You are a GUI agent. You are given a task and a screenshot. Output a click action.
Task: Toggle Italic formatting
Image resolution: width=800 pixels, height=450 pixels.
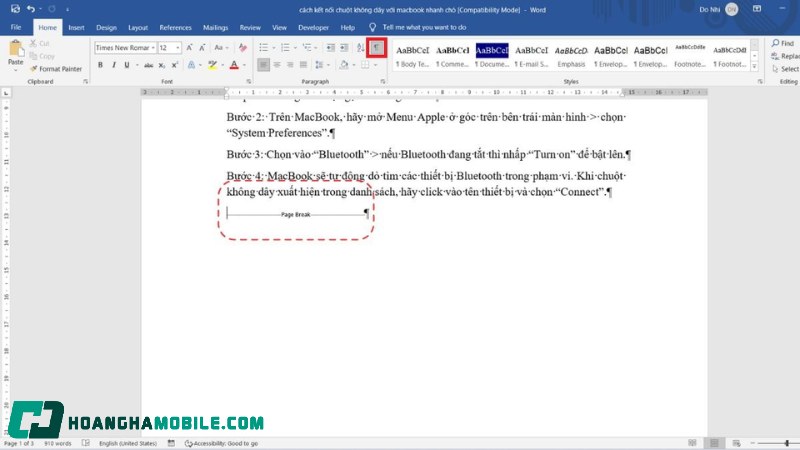point(113,65)
